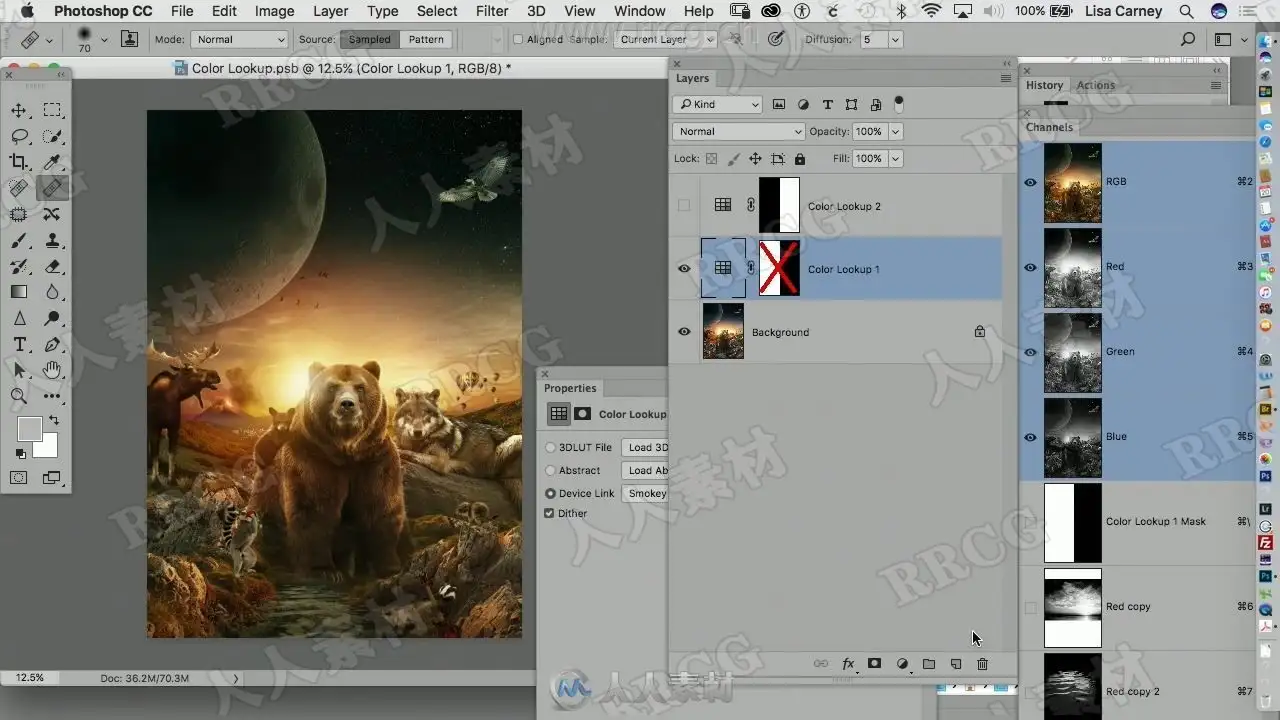Click the foreground color swatch

point(29,429)
